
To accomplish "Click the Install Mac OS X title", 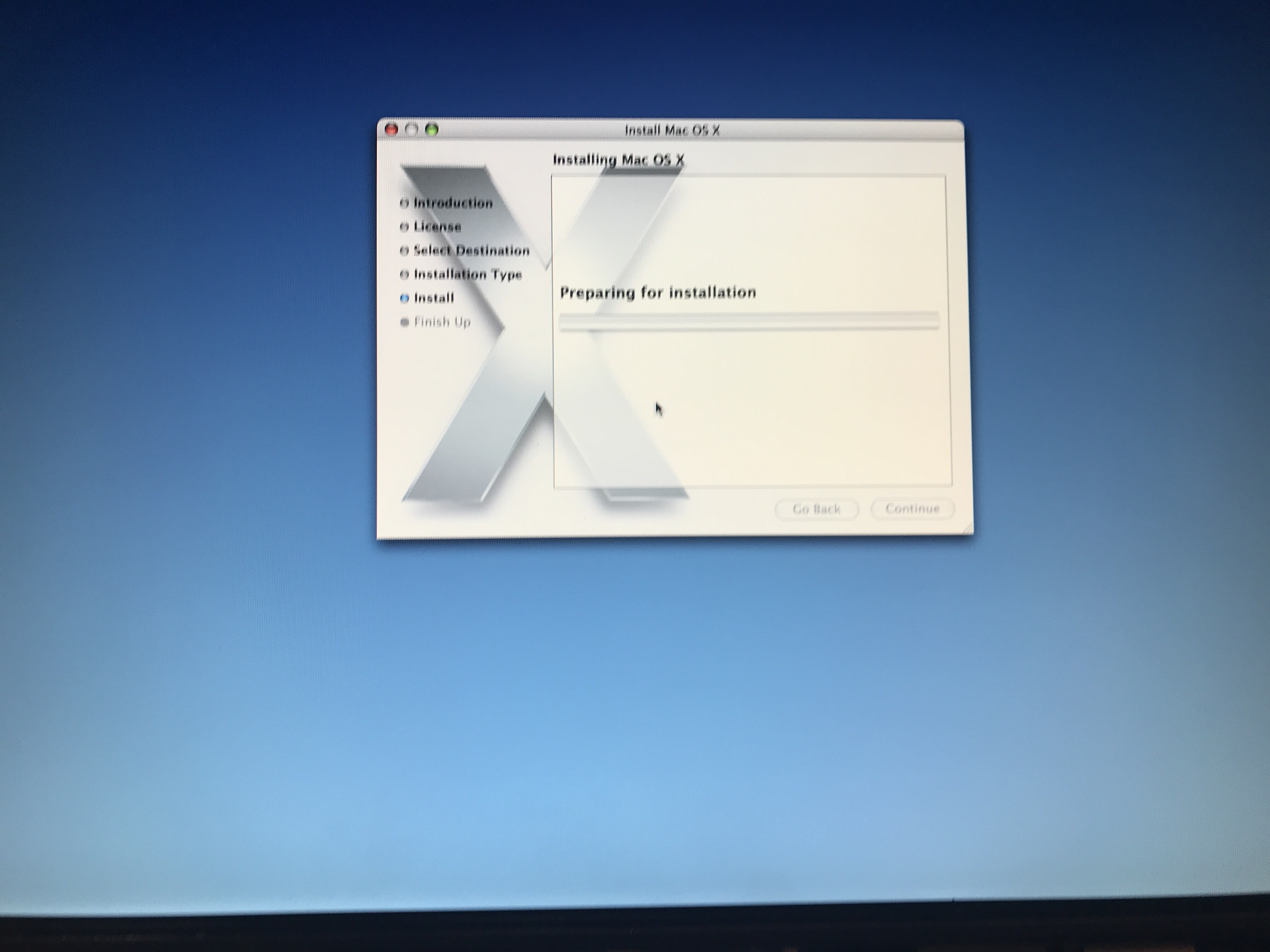I will pyautogui.click(x=672, y=130).
